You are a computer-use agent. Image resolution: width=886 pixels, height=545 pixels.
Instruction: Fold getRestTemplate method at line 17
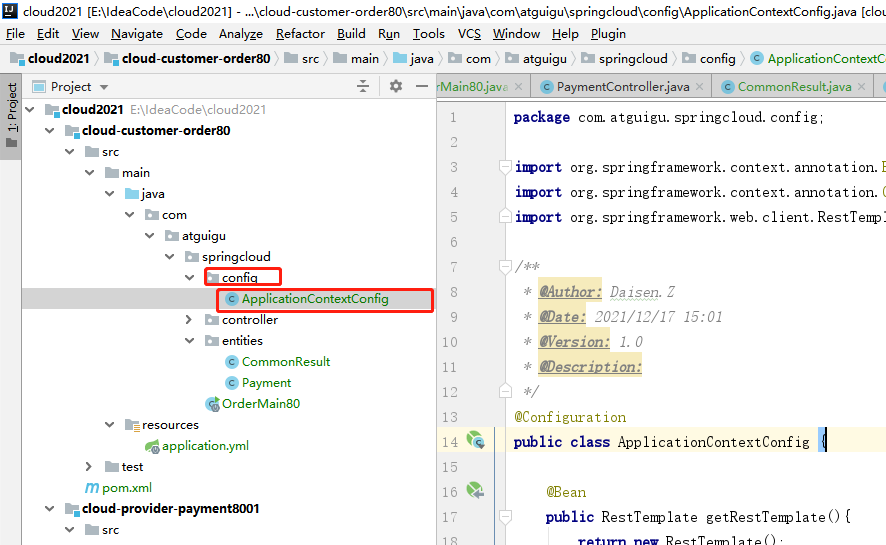(x=505, y=516)
